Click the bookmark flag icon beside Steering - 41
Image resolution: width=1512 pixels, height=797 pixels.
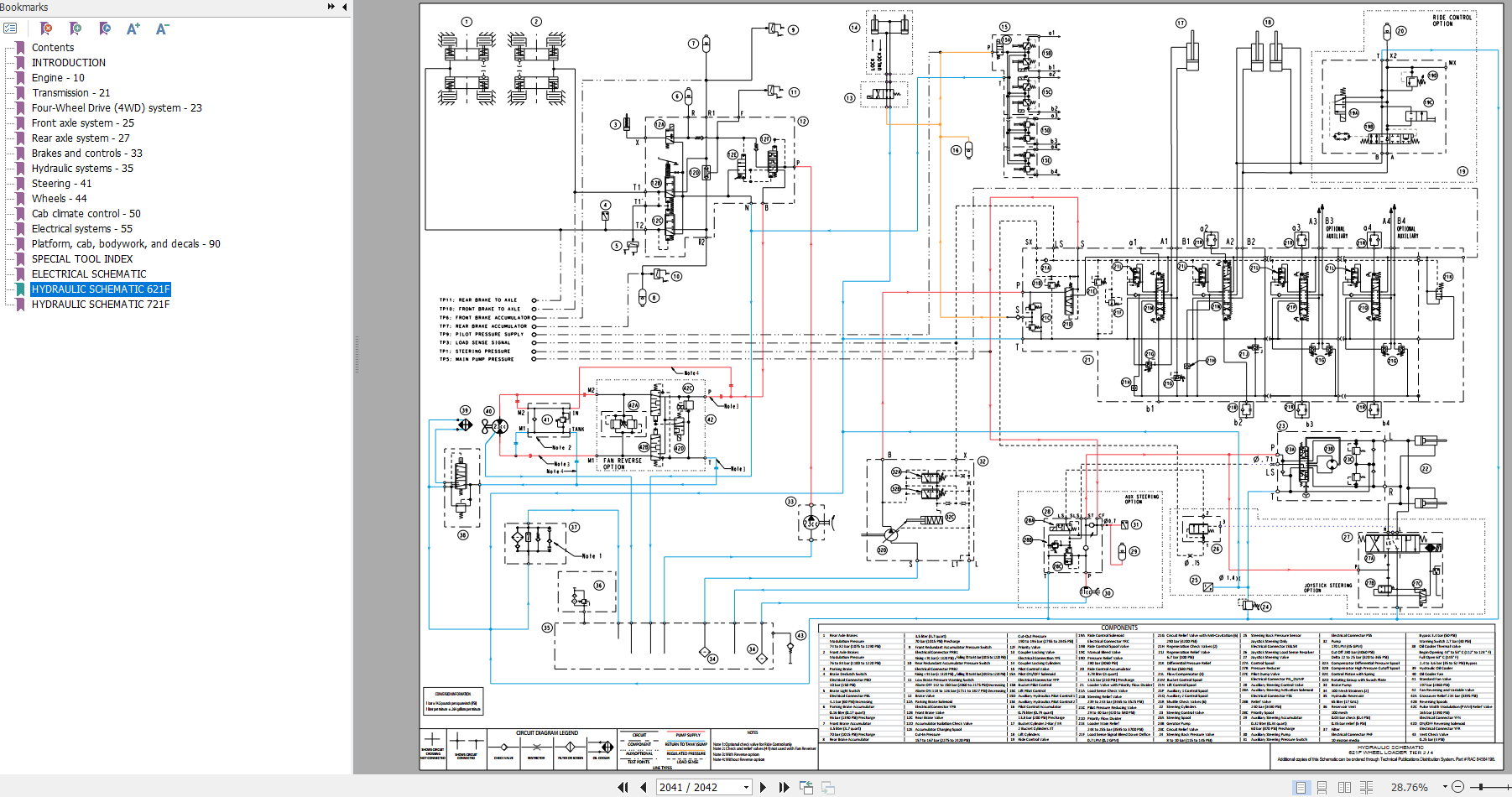(x=21, y=184)
